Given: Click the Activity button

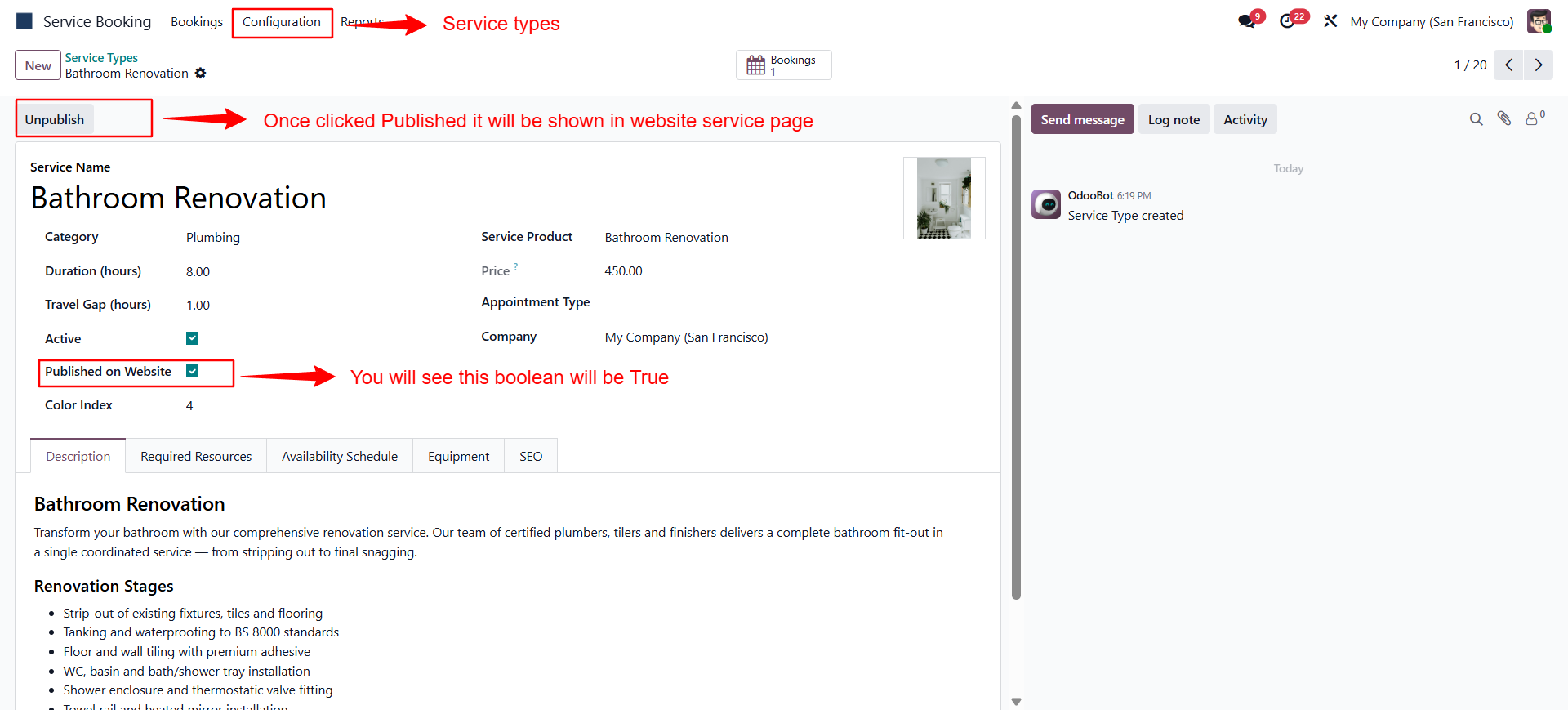Looking at the screenshot, I should click(1245, 119).
